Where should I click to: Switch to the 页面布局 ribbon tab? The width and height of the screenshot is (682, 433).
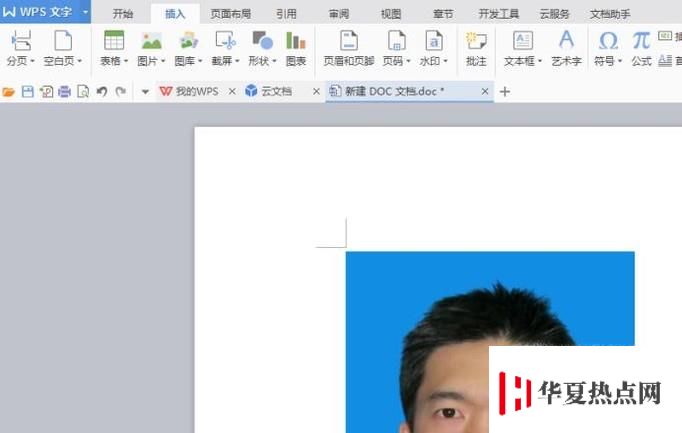point(231,14)
